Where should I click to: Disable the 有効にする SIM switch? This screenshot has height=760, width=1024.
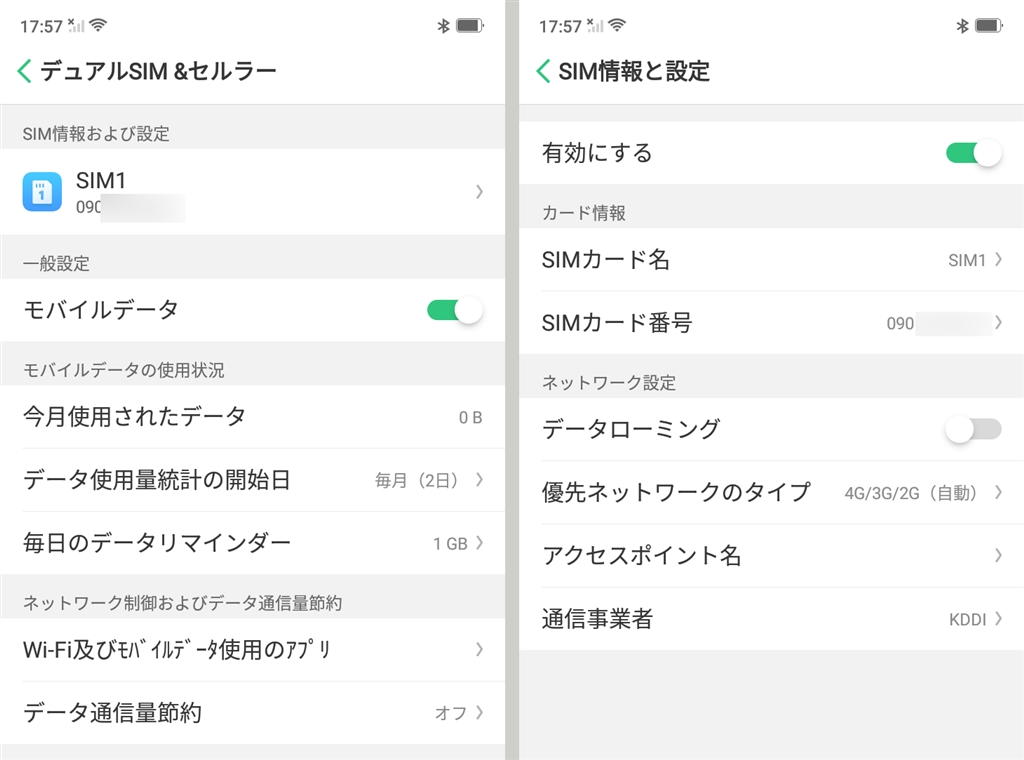[x=973, y=153]
